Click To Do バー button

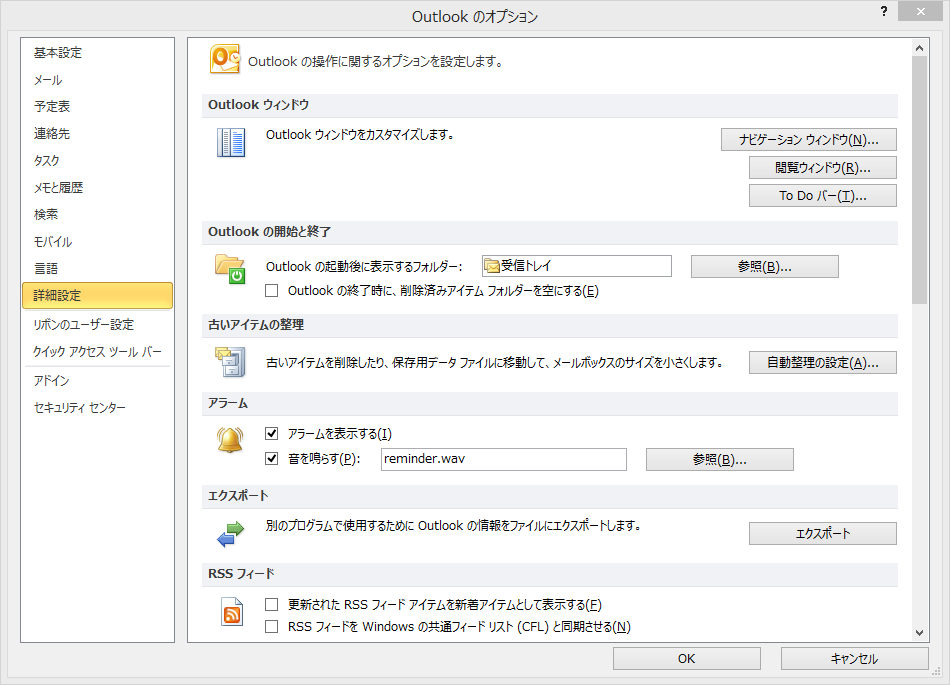pyautogui.click(x=822, y=196)
